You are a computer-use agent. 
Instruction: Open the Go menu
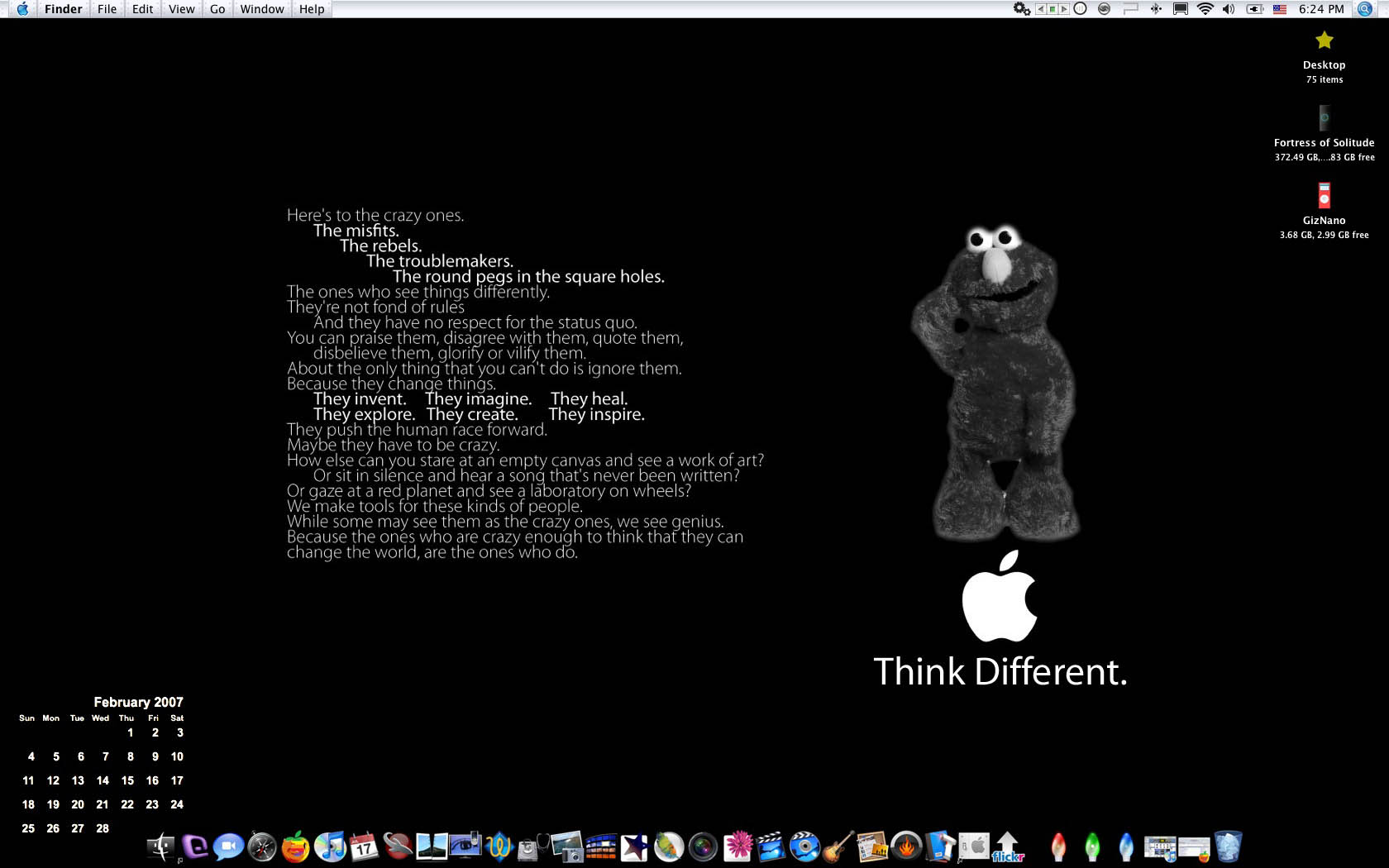click(x=217, y=9)
